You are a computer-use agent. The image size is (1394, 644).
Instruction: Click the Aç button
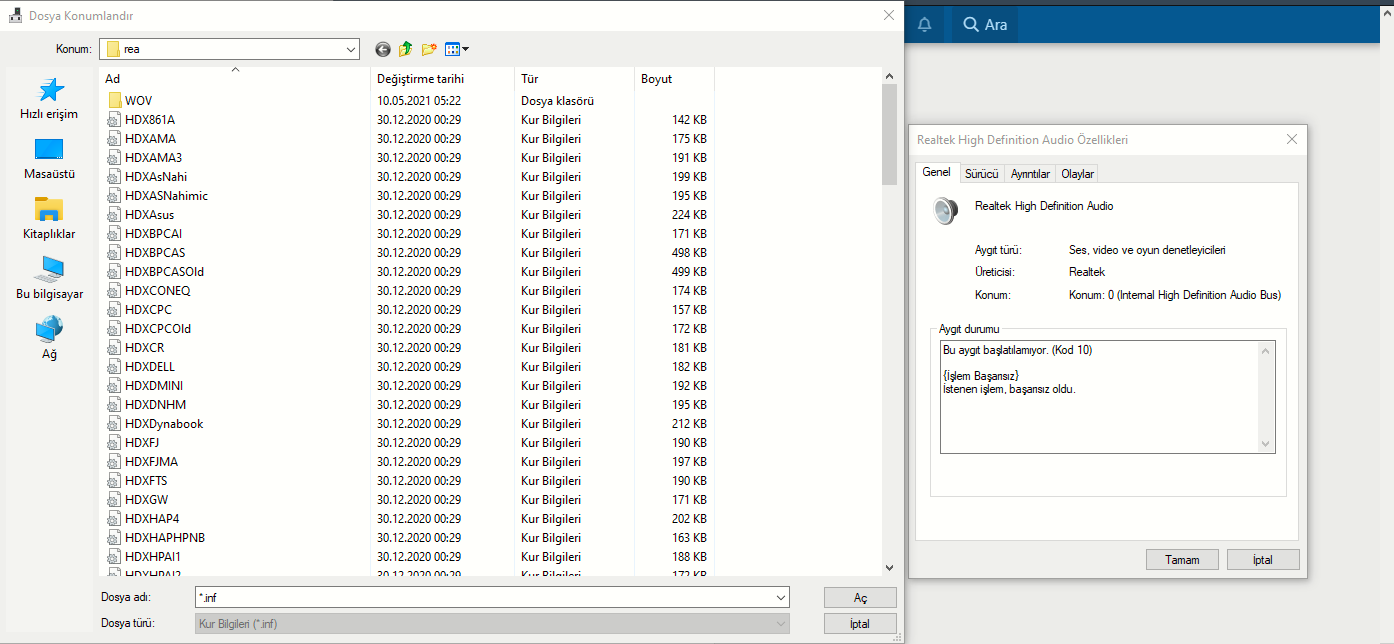coord(860,597)
